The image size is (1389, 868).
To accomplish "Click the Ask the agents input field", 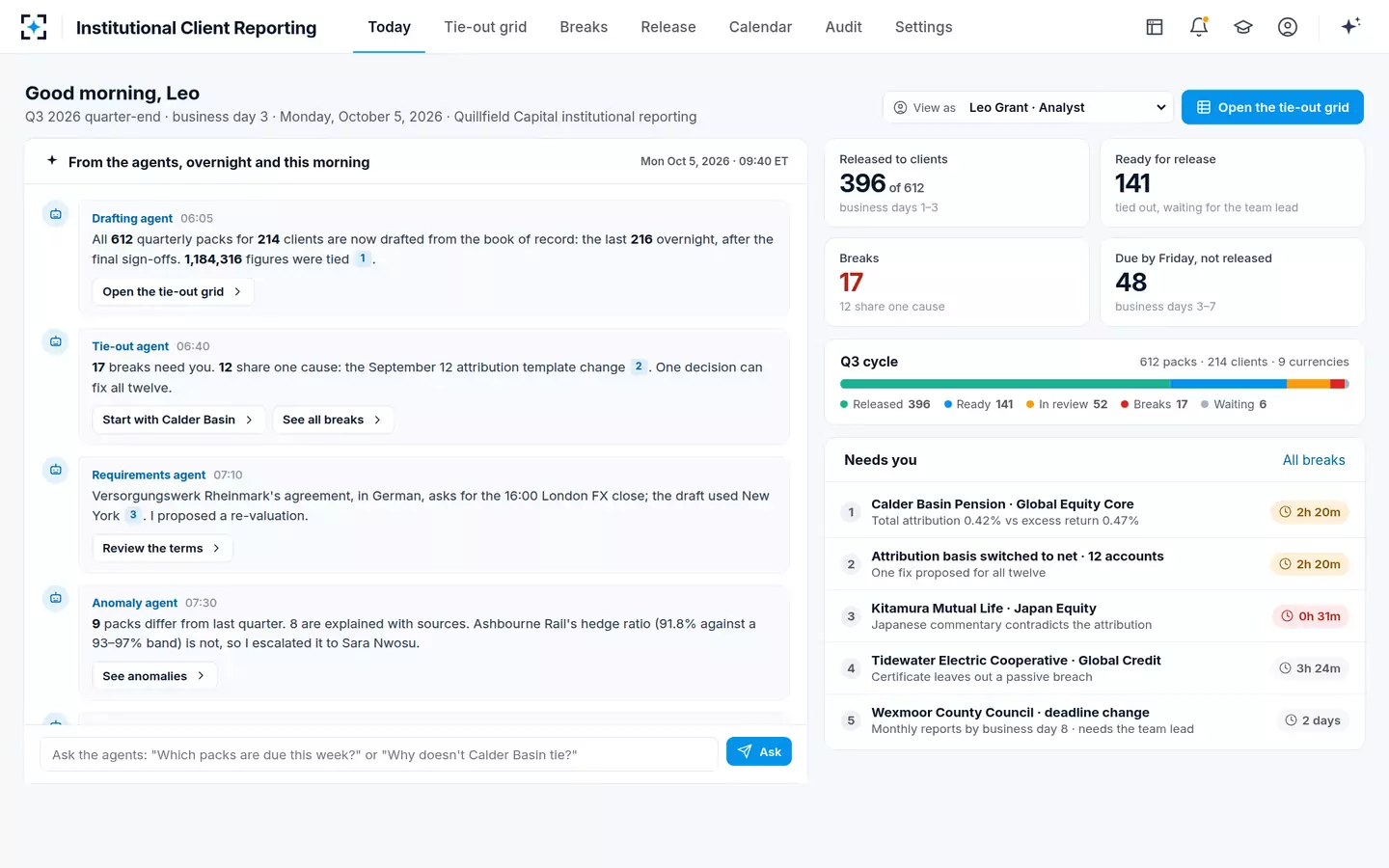I will [379, 754].
